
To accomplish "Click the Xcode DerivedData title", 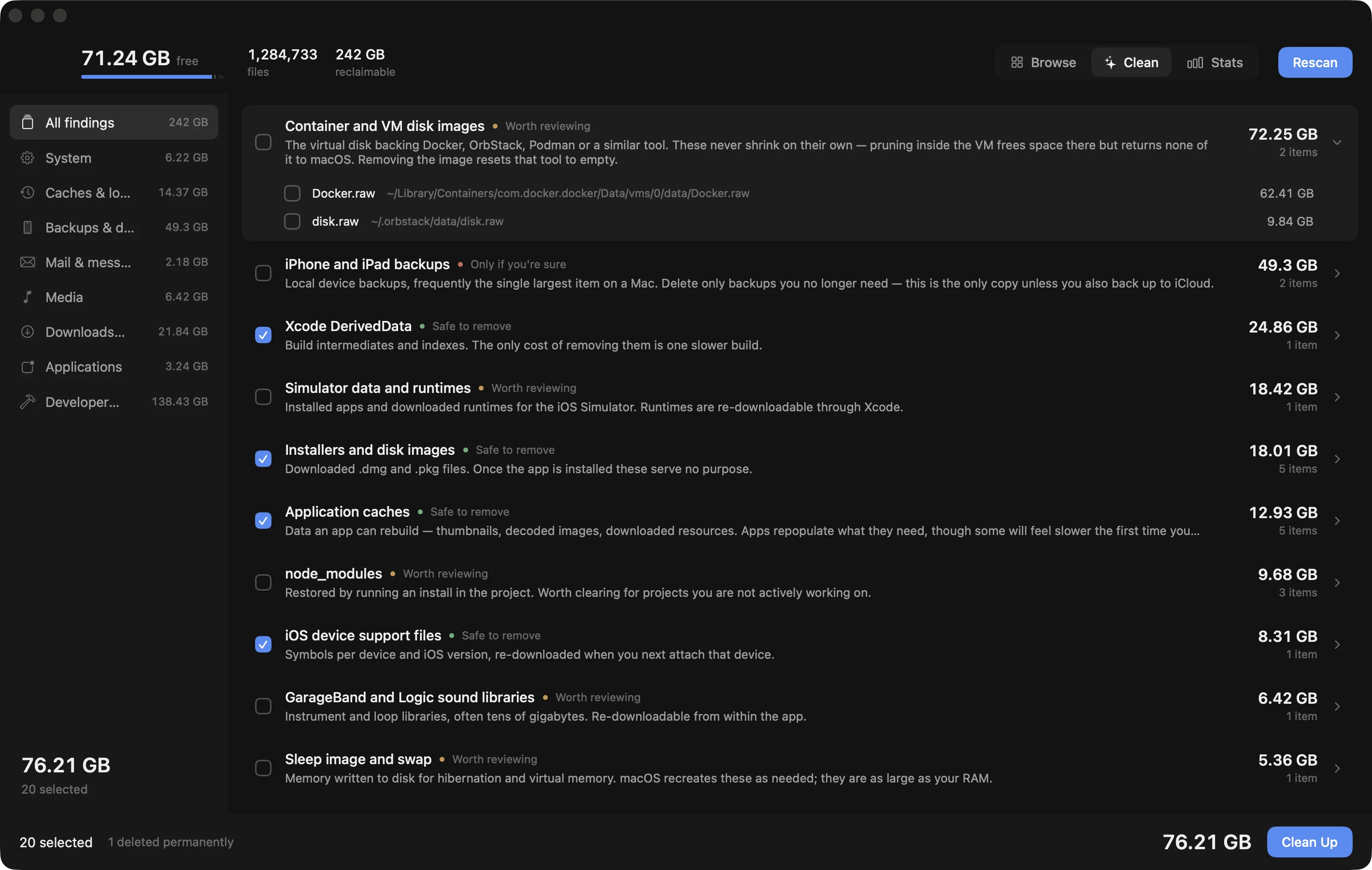I will pos(348,326).
